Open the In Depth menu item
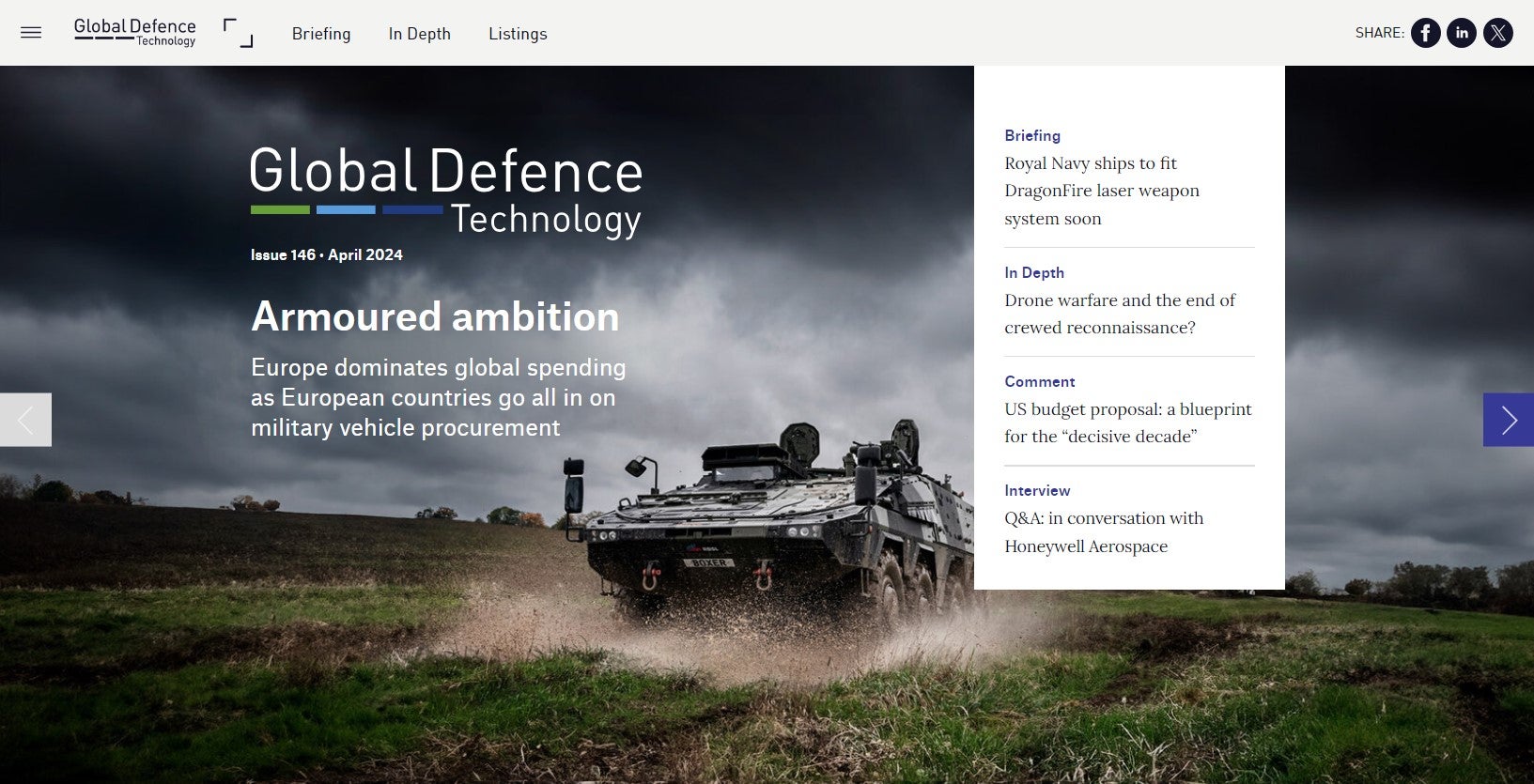 coord(420,34)
